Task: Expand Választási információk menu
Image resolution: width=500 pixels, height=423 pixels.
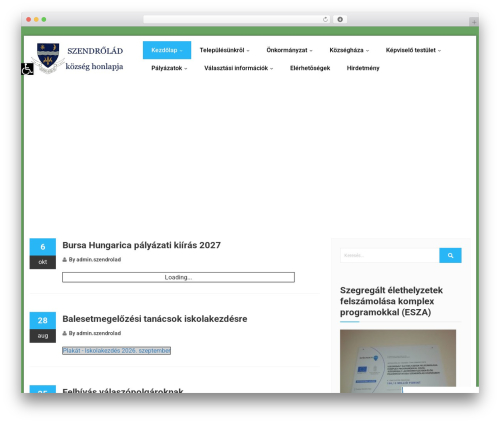Action: click(x=239, y=68)
